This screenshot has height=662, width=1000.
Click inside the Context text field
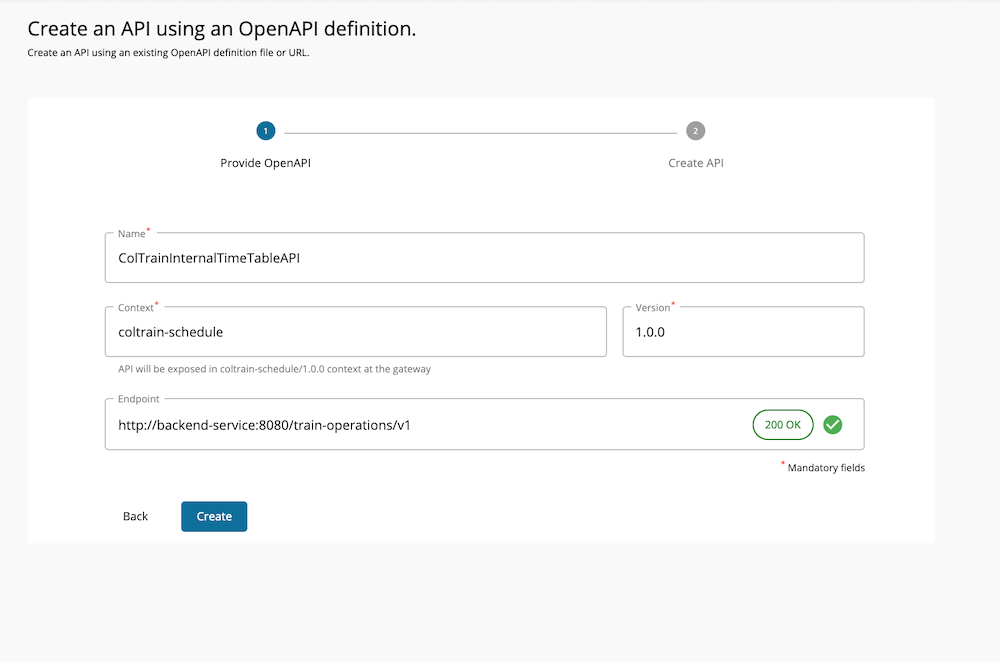click(x=355, y=331)
